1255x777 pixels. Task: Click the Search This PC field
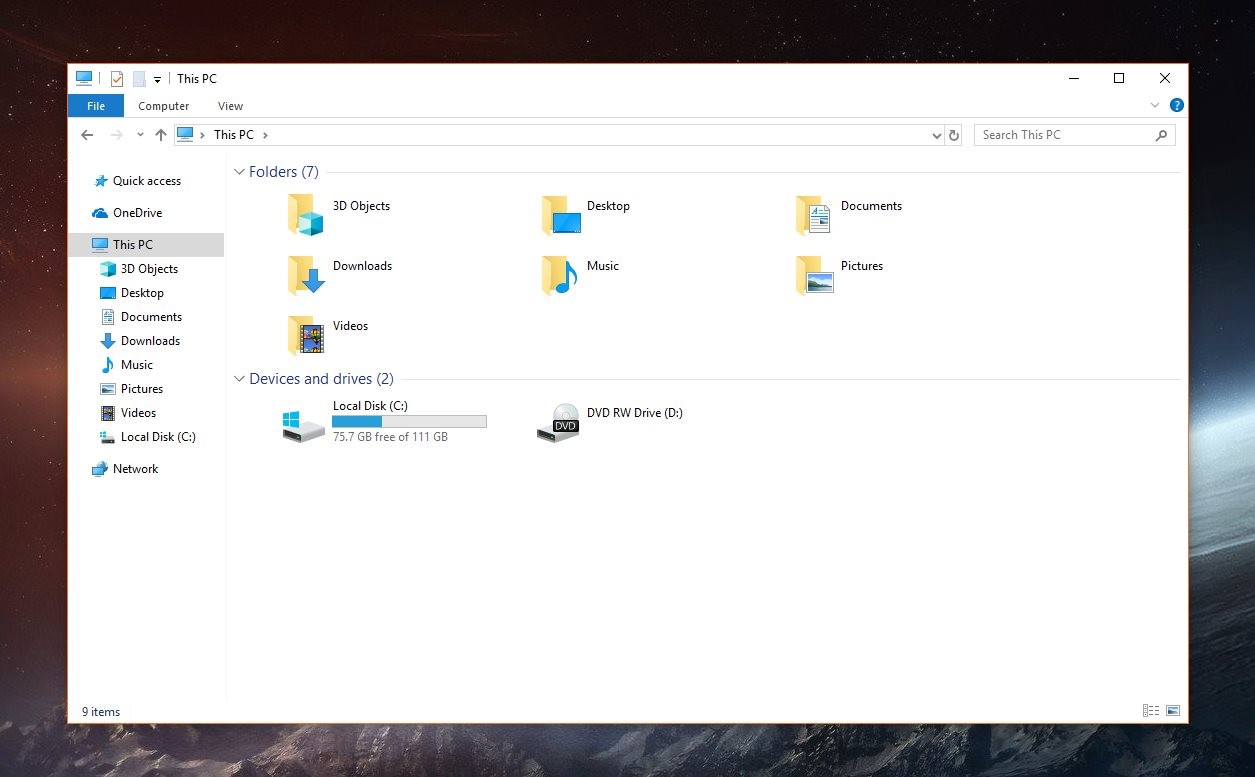[x=1063, y=135]
